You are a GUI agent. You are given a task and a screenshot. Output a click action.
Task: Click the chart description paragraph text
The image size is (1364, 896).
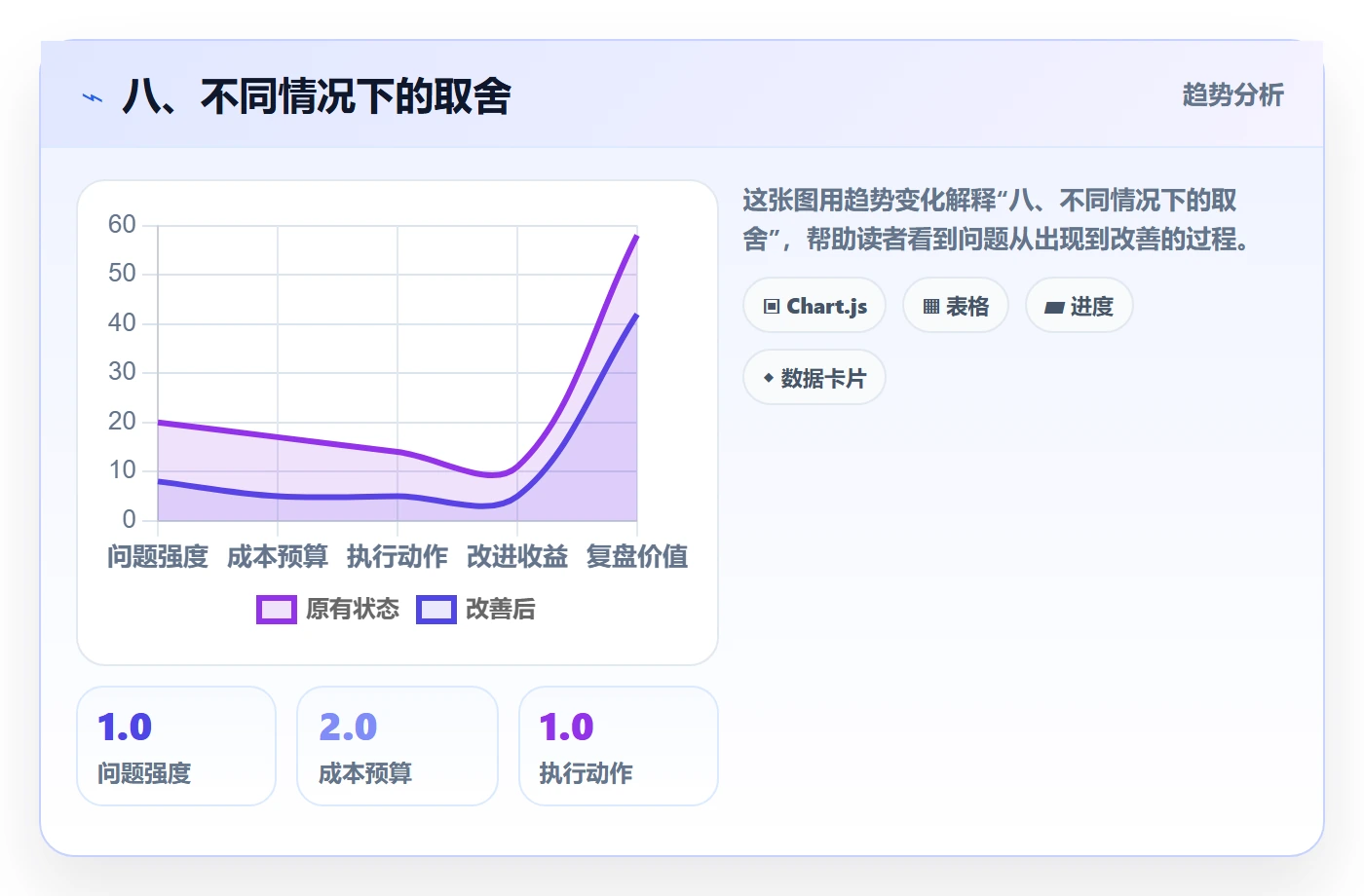996,219
